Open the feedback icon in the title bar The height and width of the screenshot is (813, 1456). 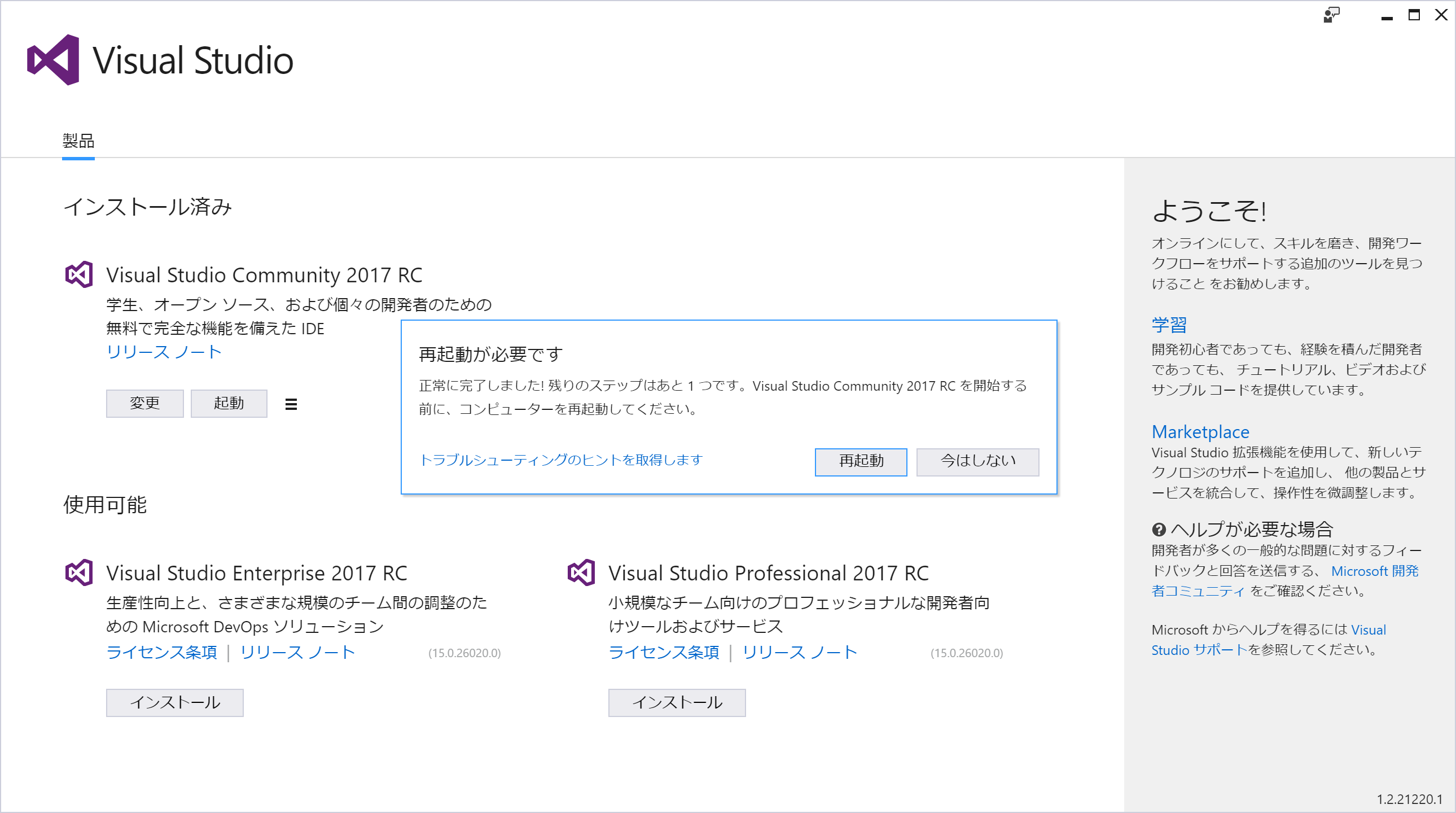pos(1331,15)
